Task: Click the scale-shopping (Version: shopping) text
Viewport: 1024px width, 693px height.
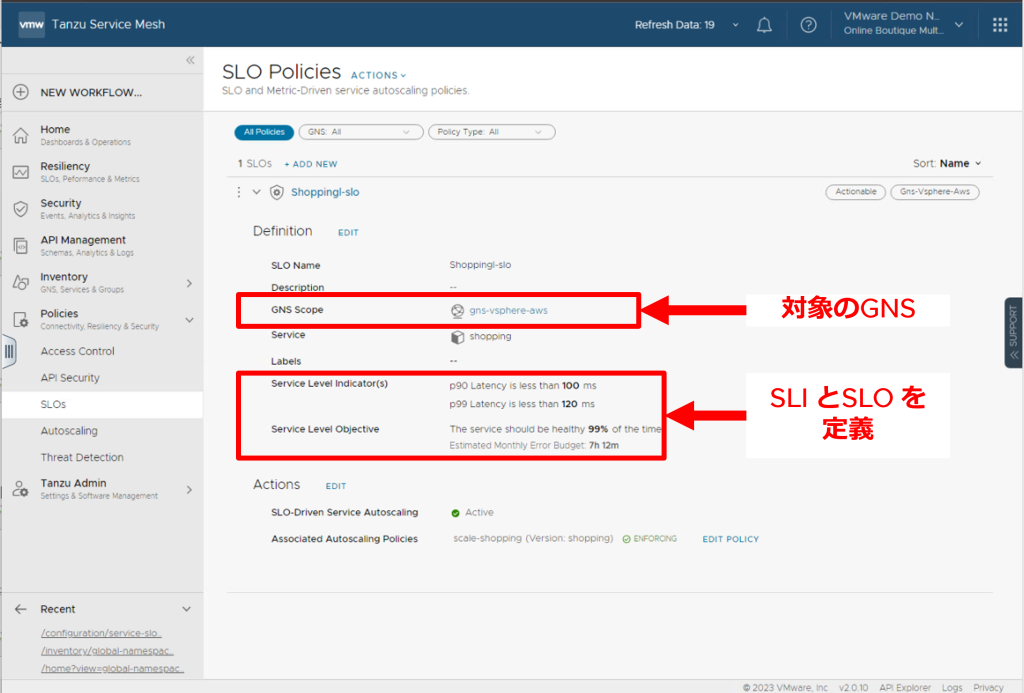Action: [534, 539]
